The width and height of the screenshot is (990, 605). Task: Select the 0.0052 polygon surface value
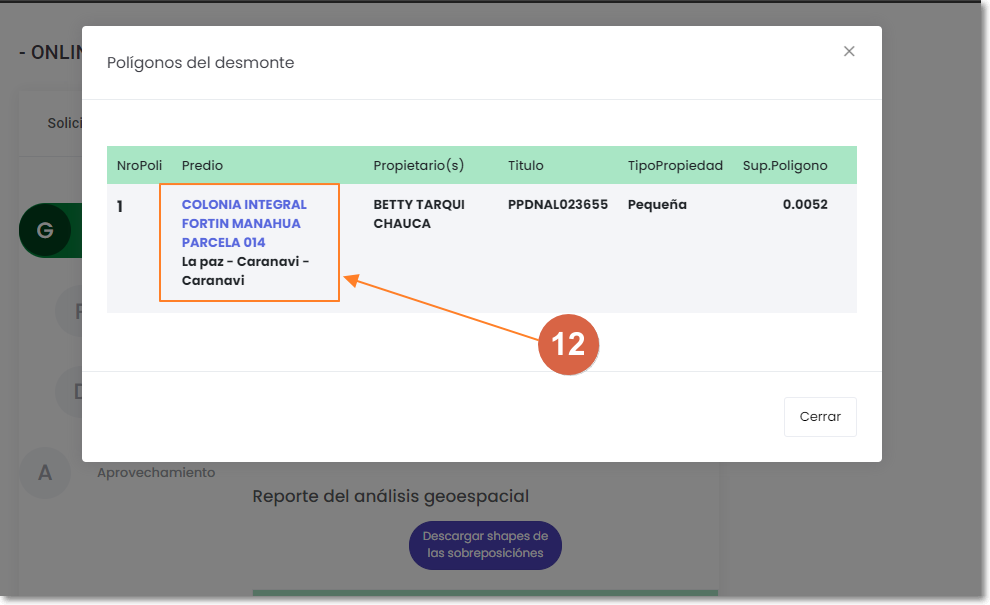[805, 204]
